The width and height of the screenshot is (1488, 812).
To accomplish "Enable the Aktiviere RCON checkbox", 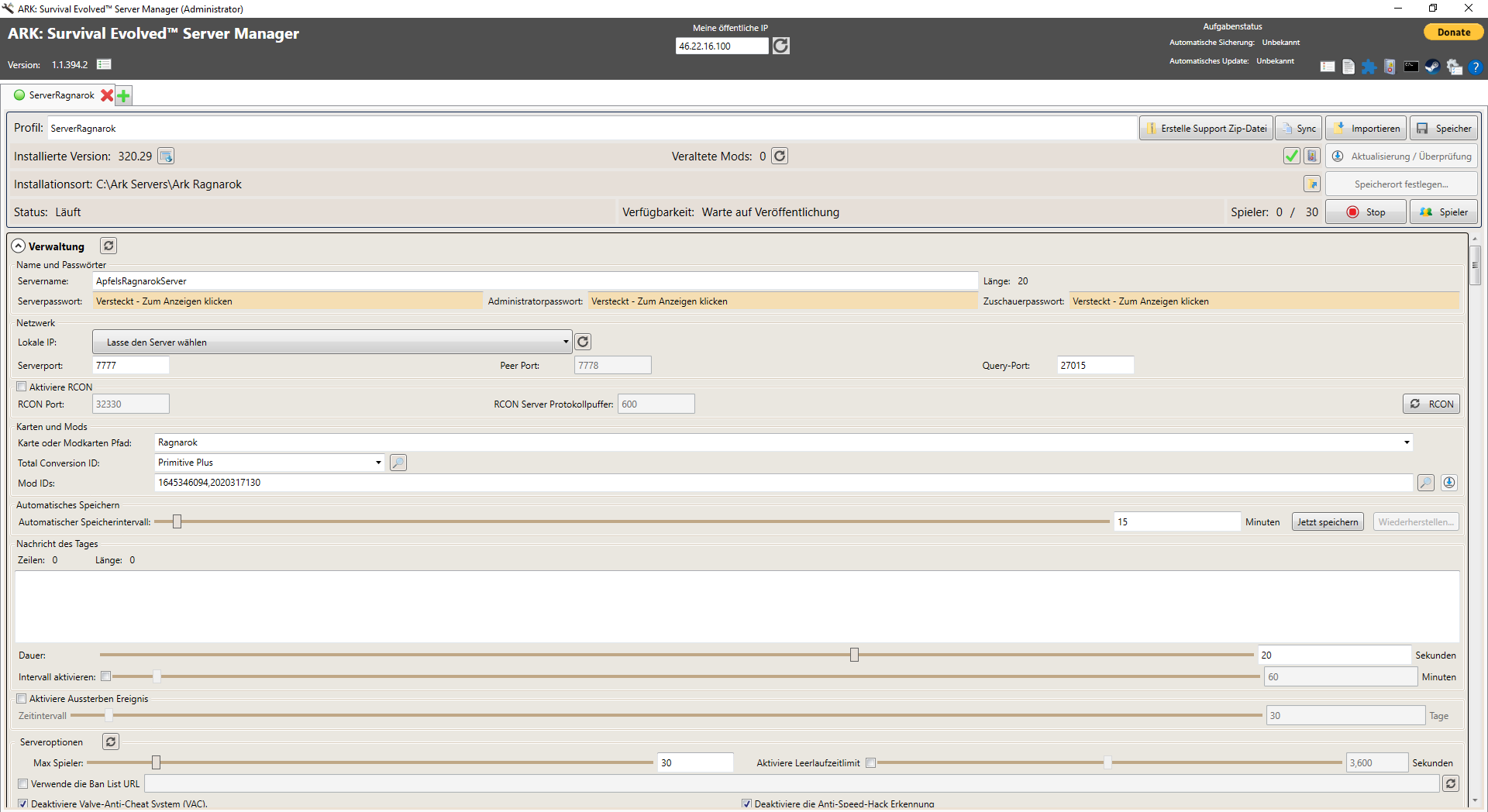I will (x=22, y=387).
